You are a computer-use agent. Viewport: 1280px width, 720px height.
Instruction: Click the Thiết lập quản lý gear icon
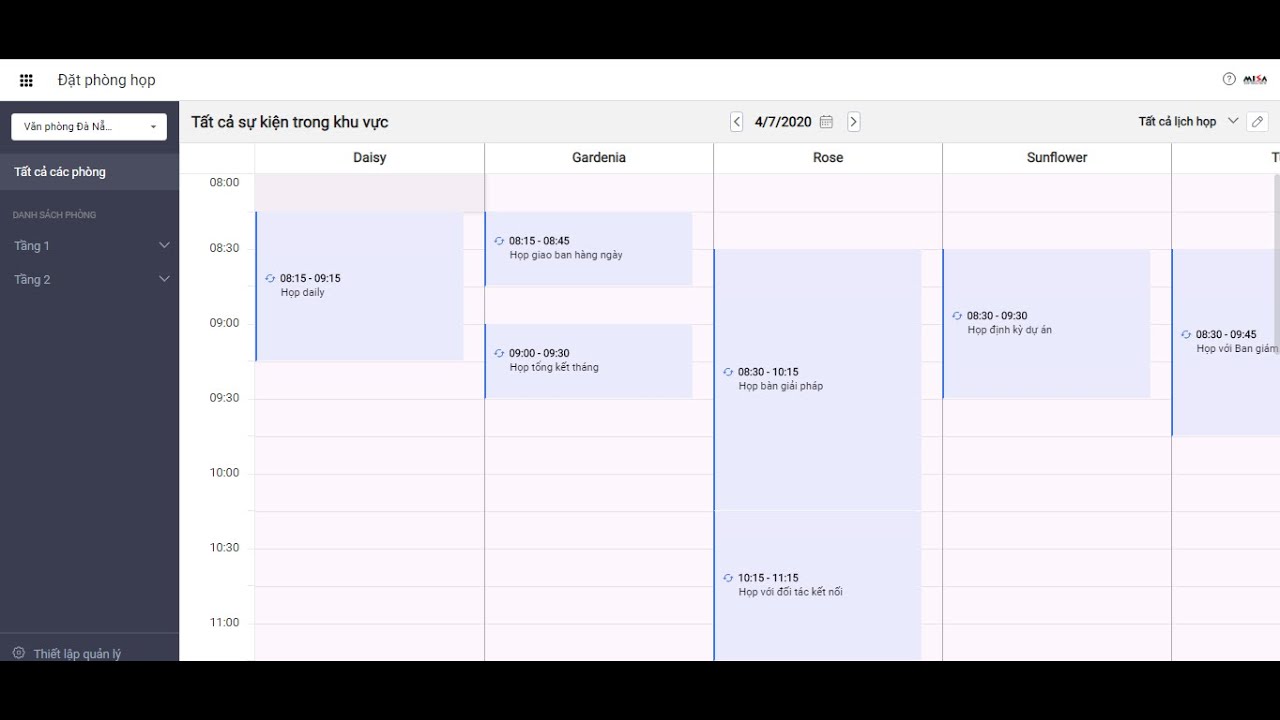(x=19, y=653)
